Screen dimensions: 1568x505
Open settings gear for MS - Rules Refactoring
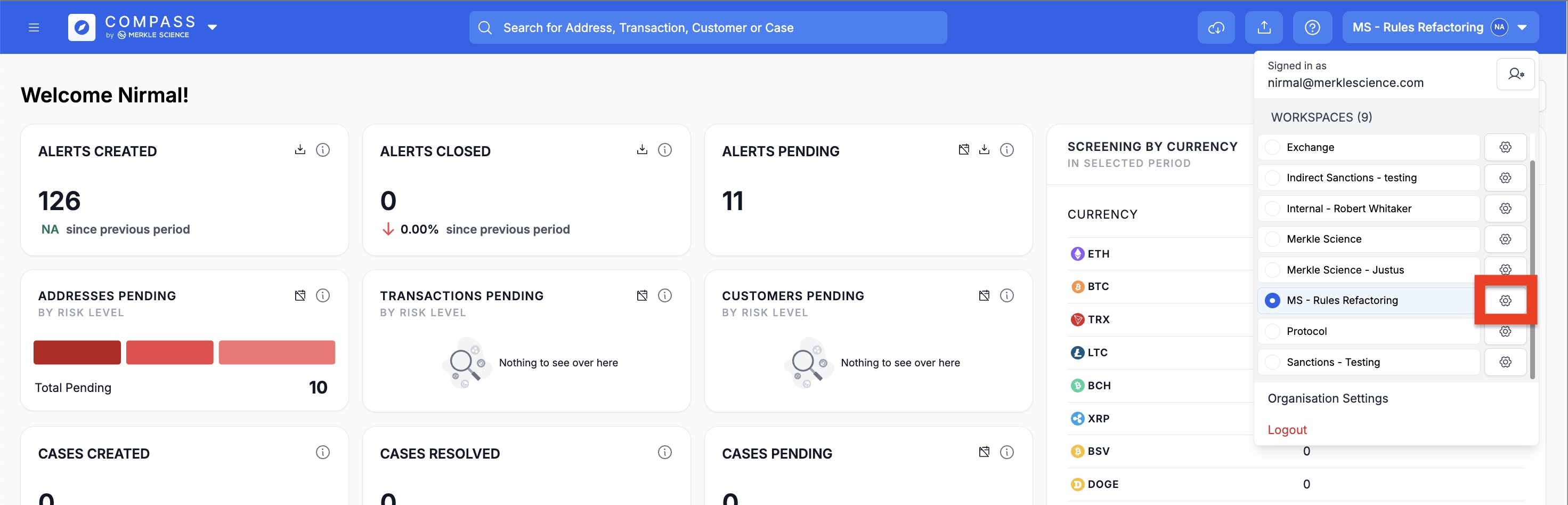pyautogui.click(x=1505, y=300)
